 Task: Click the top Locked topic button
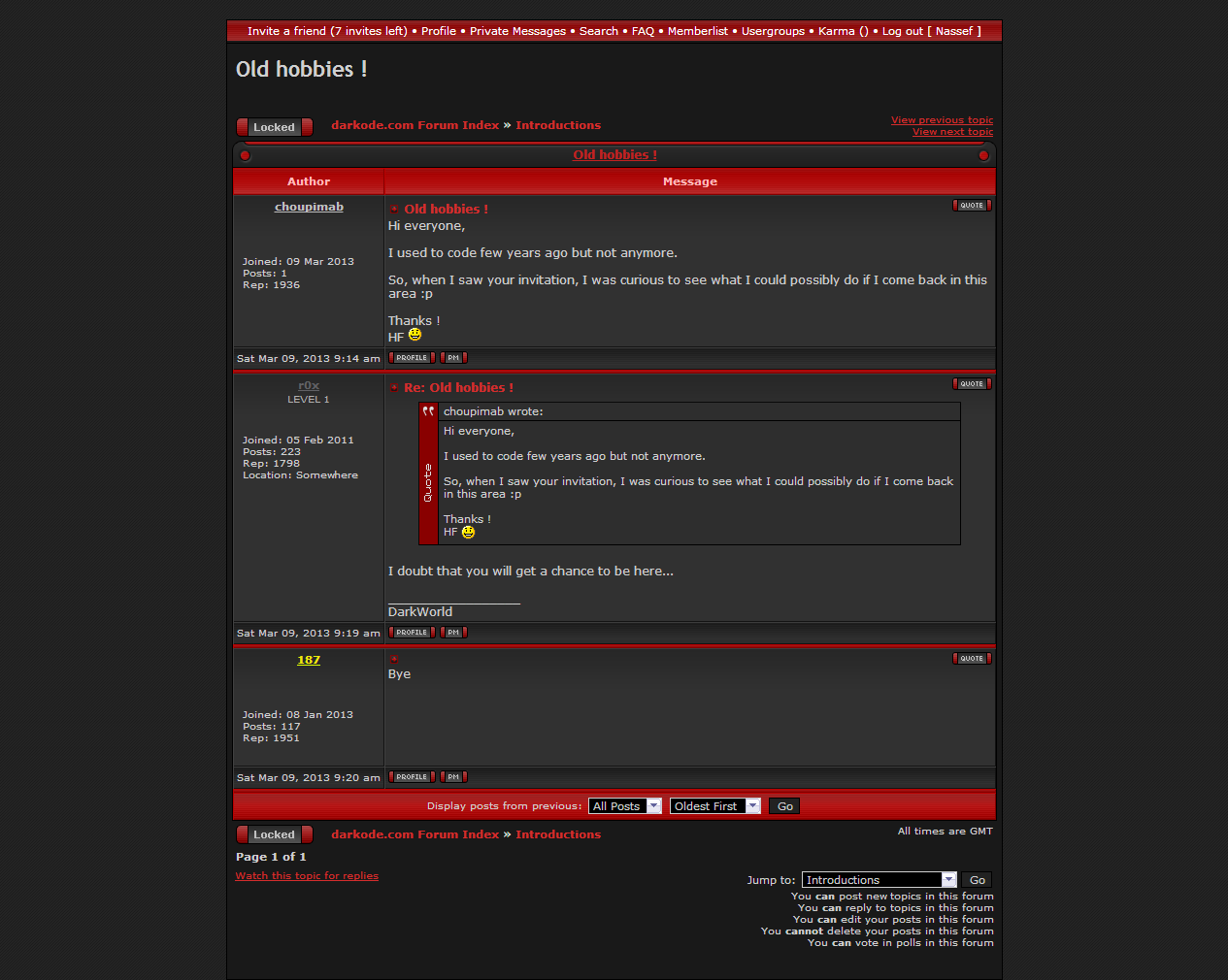pos(274,127)
